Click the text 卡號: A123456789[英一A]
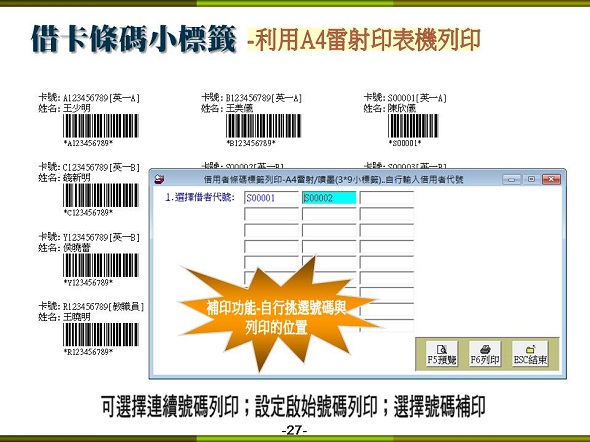 click(89, 98)
